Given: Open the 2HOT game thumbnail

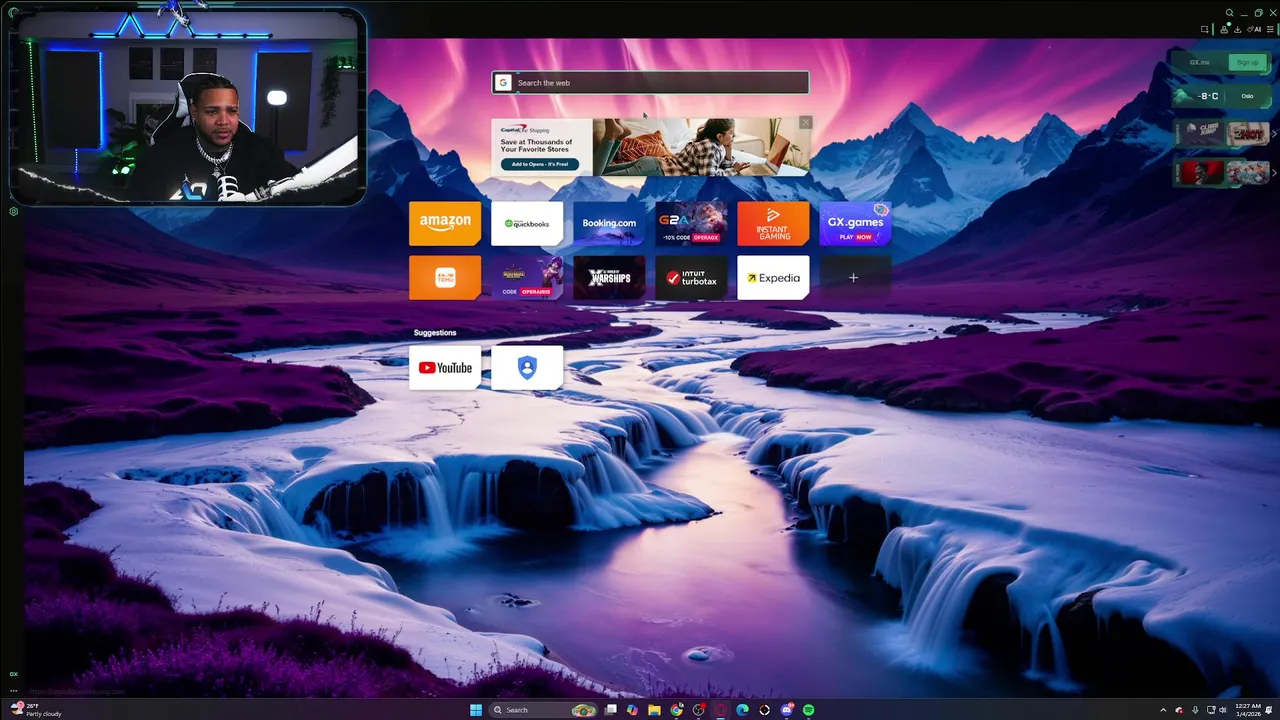Looking at the screenshot, I should 1246,133.
